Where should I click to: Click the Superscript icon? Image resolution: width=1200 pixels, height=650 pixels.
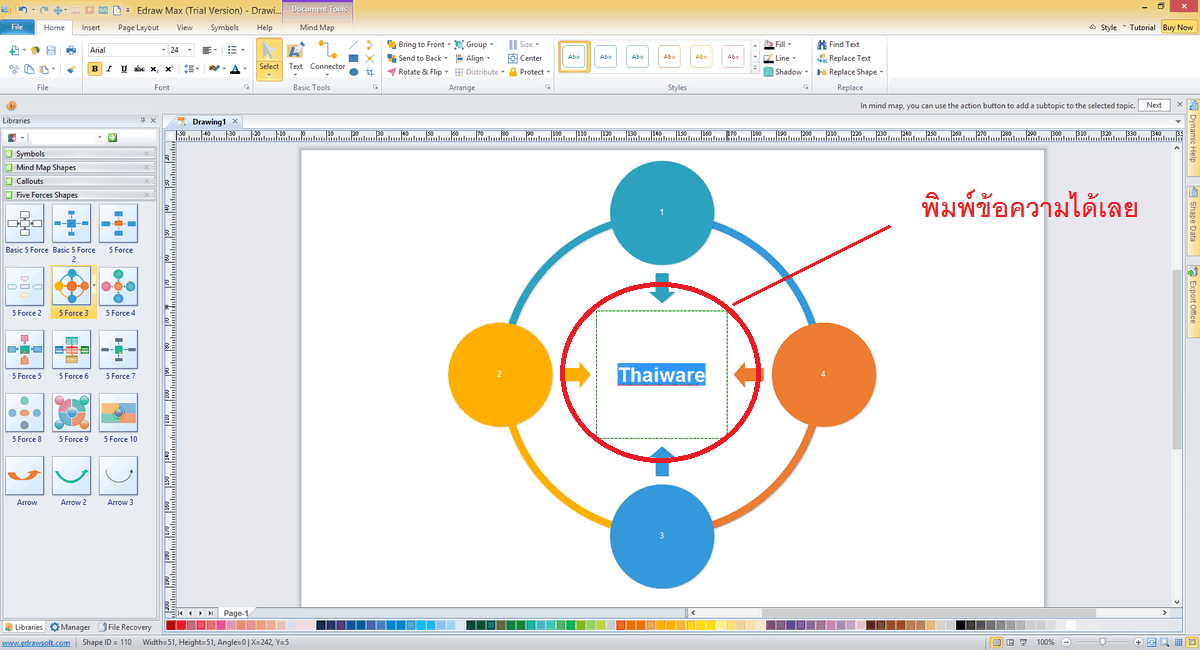(169, 69)
